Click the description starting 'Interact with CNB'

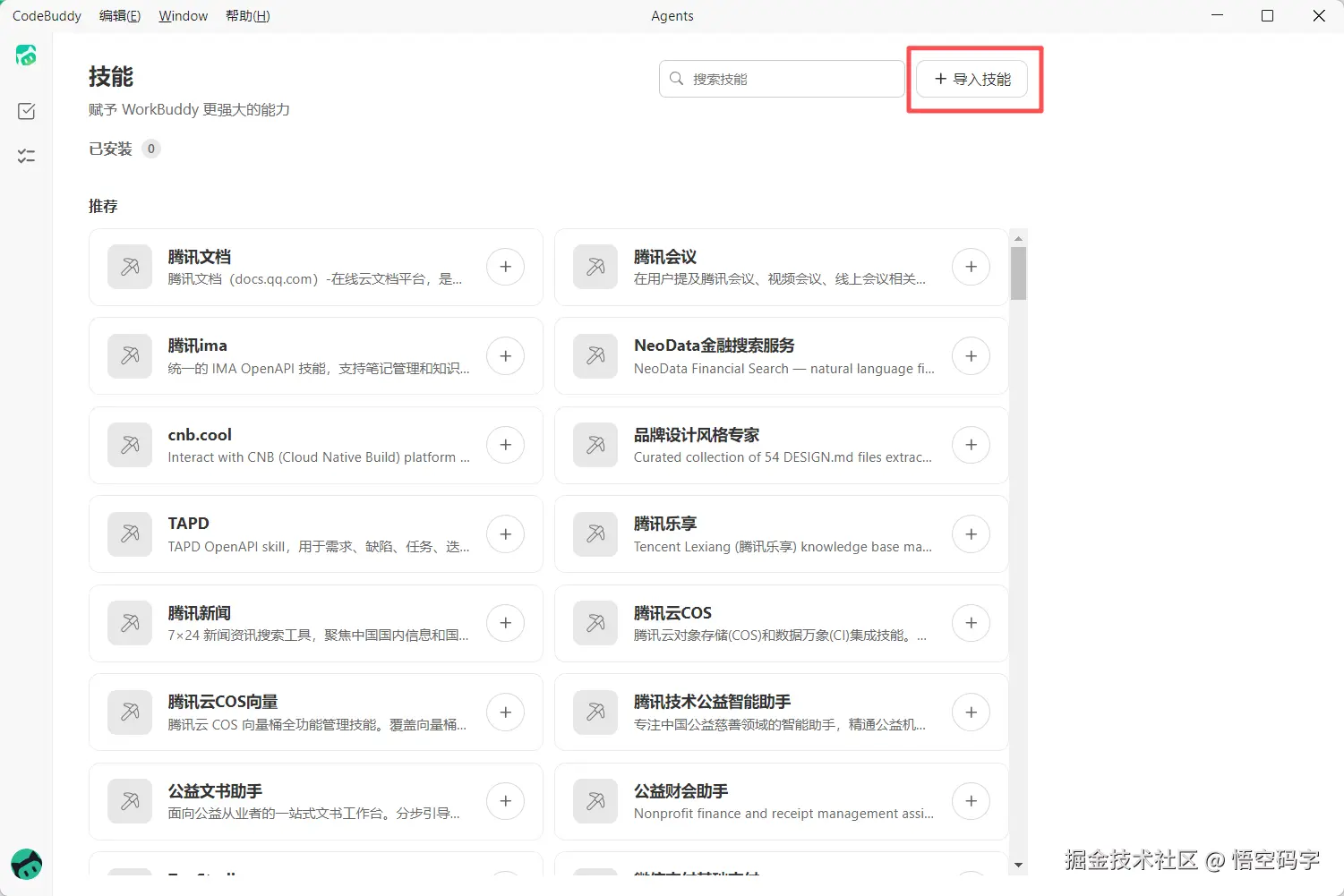click(318, 457)
